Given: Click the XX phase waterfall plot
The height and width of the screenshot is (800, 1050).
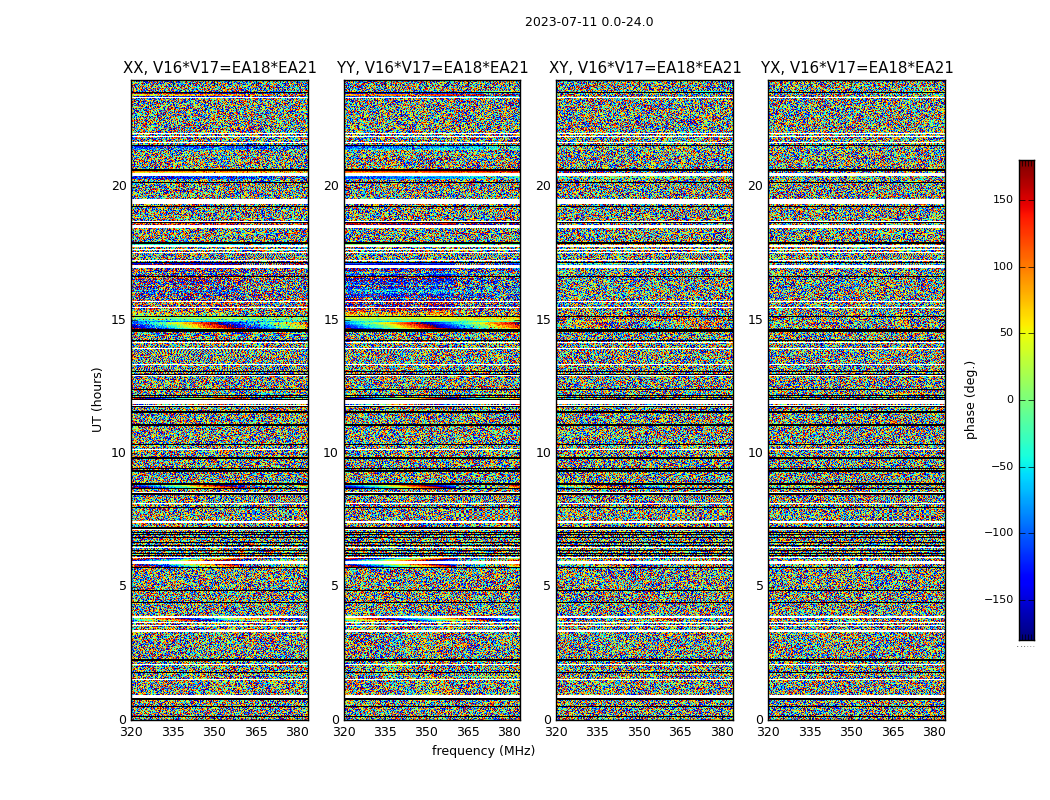Looking at the screenshot, I should [220, 400].
